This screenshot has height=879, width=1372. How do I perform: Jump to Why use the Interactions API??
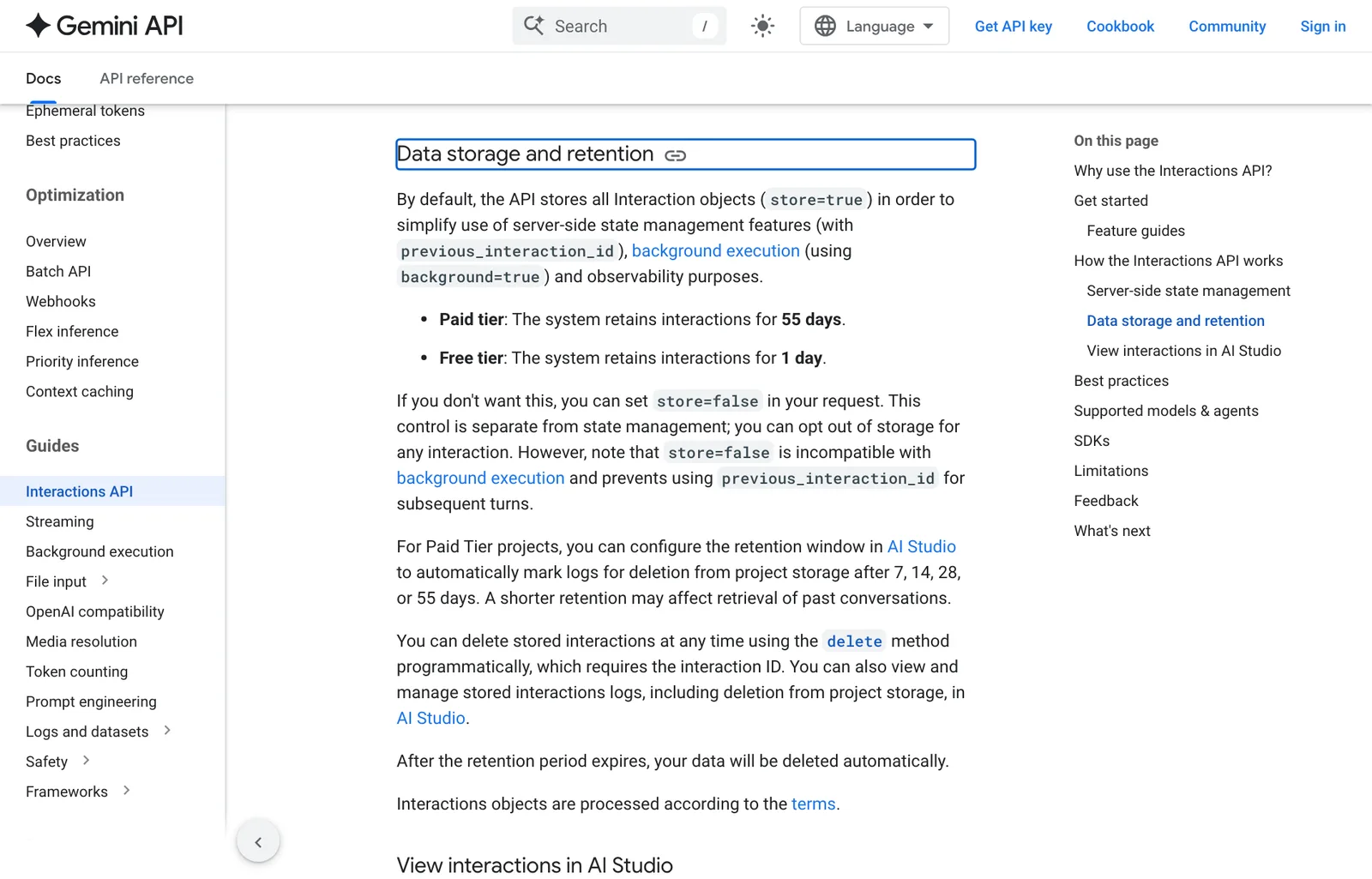click(1172, 171)
